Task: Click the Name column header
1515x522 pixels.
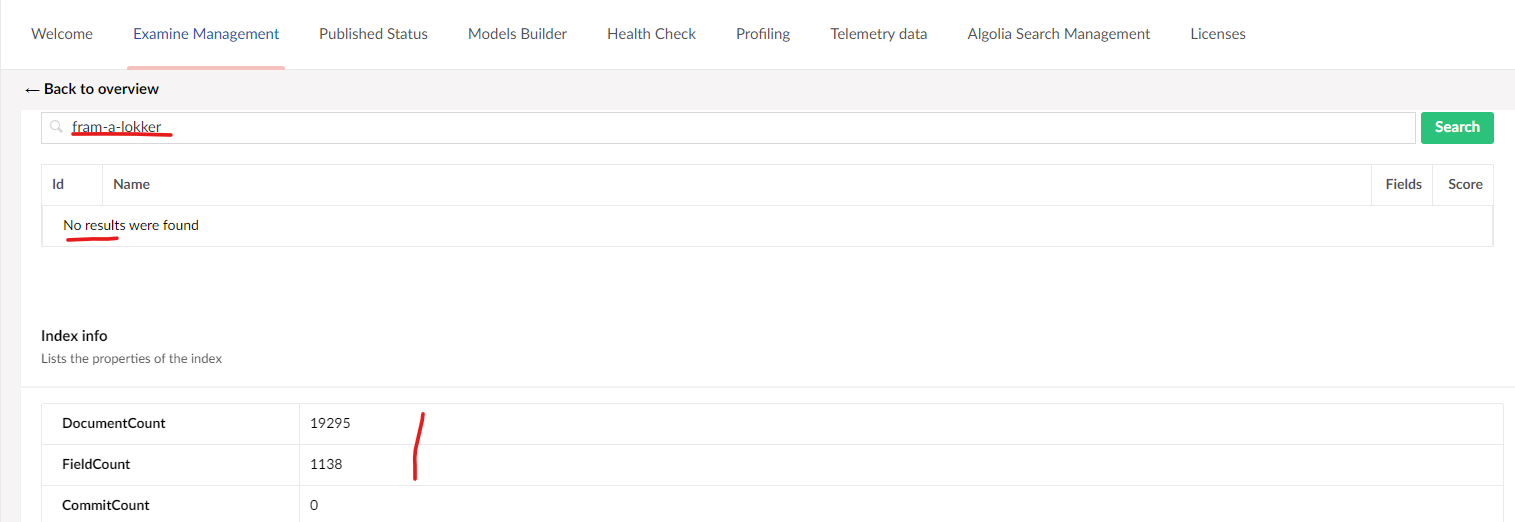Action: click(x=132, y=184)
